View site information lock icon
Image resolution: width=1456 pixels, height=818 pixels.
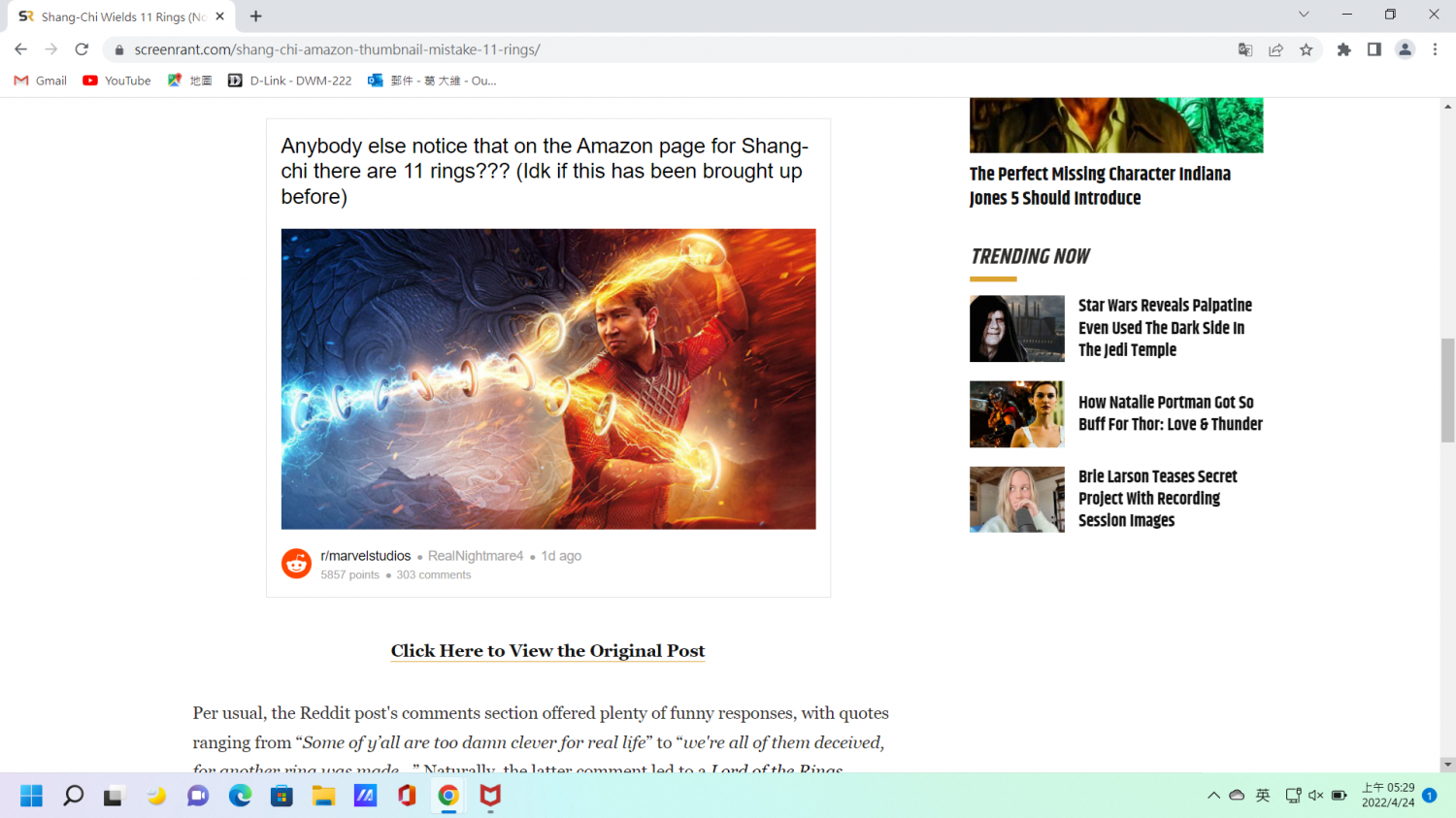(x=118, y=49)
